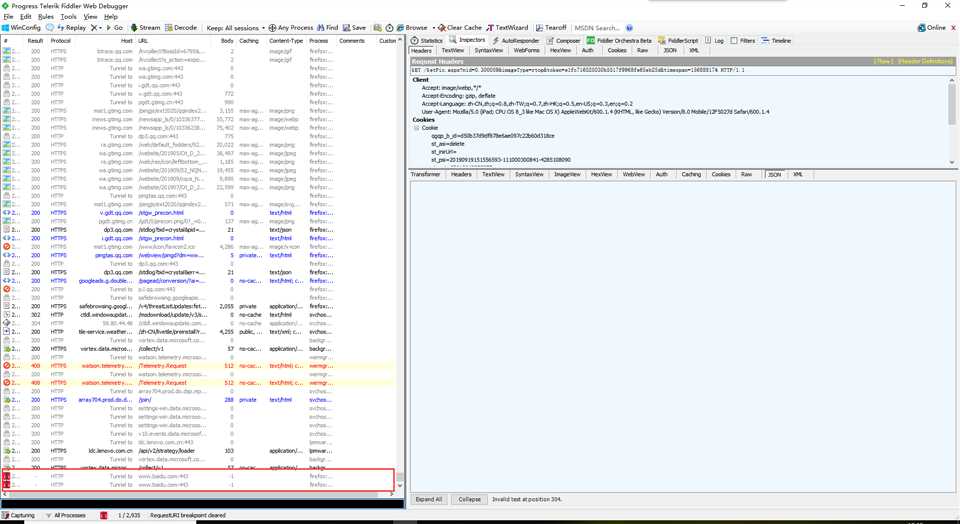The height and width of the screenshot is (524, 960).
Task: Select response Caching tab
Action: [x=691, y=174]
